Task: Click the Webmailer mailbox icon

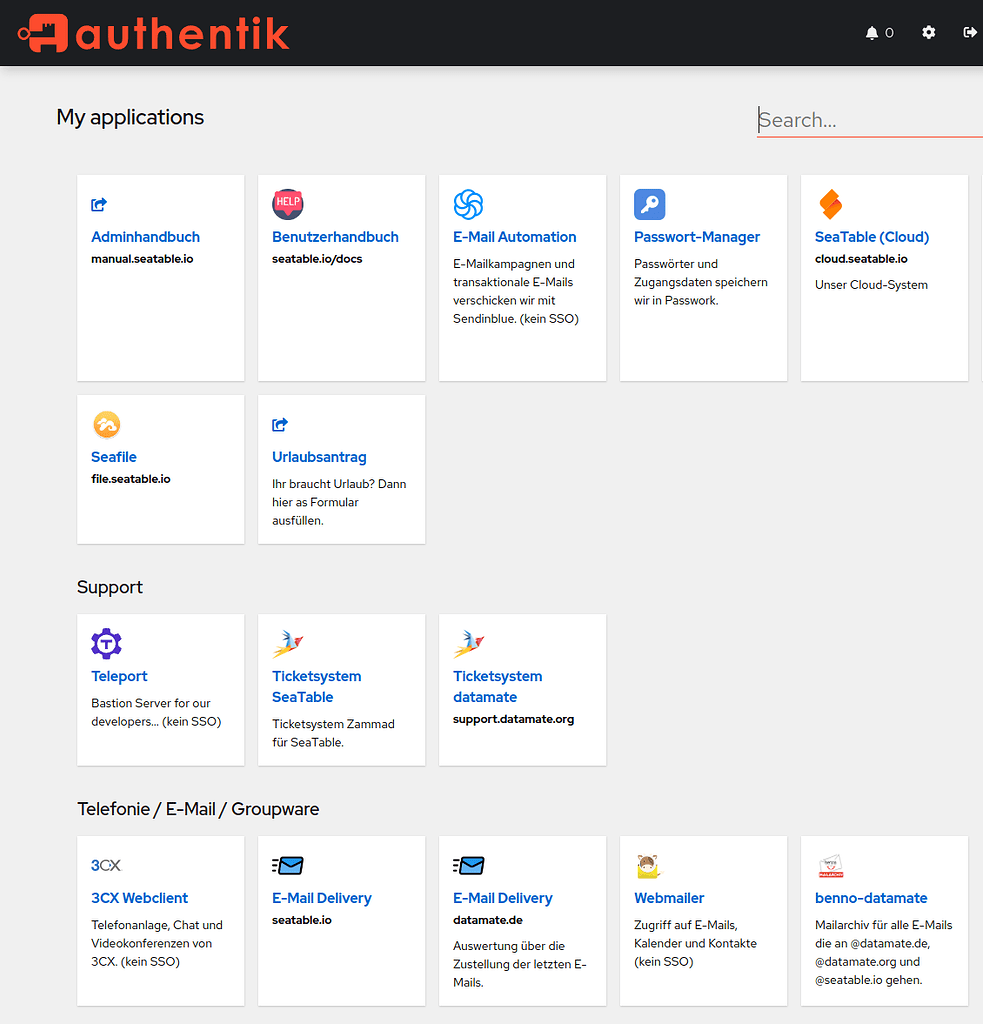Action: pos(649,865)
